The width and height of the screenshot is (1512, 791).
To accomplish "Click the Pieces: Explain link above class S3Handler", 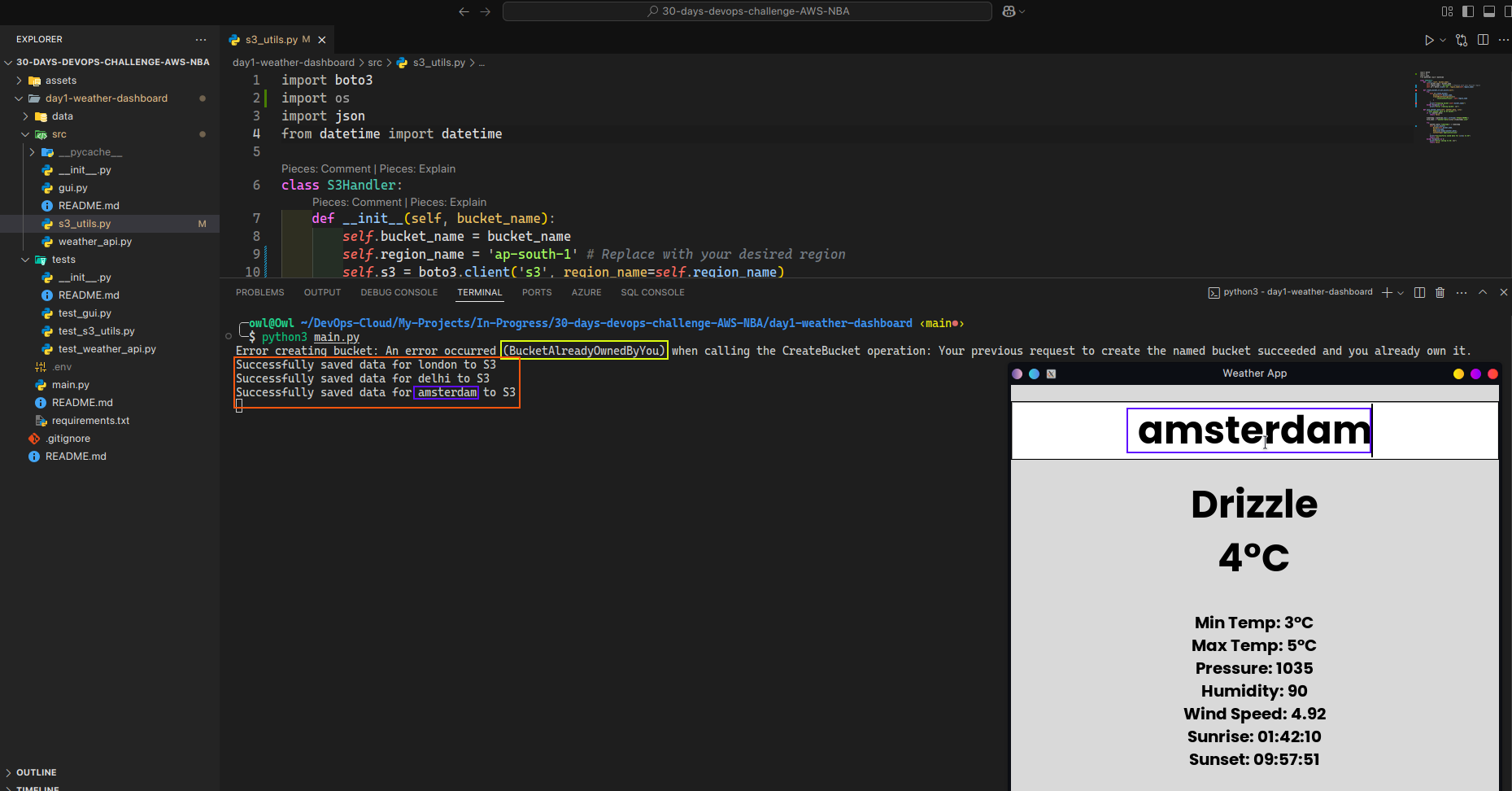I will click(x=417, y=168).
